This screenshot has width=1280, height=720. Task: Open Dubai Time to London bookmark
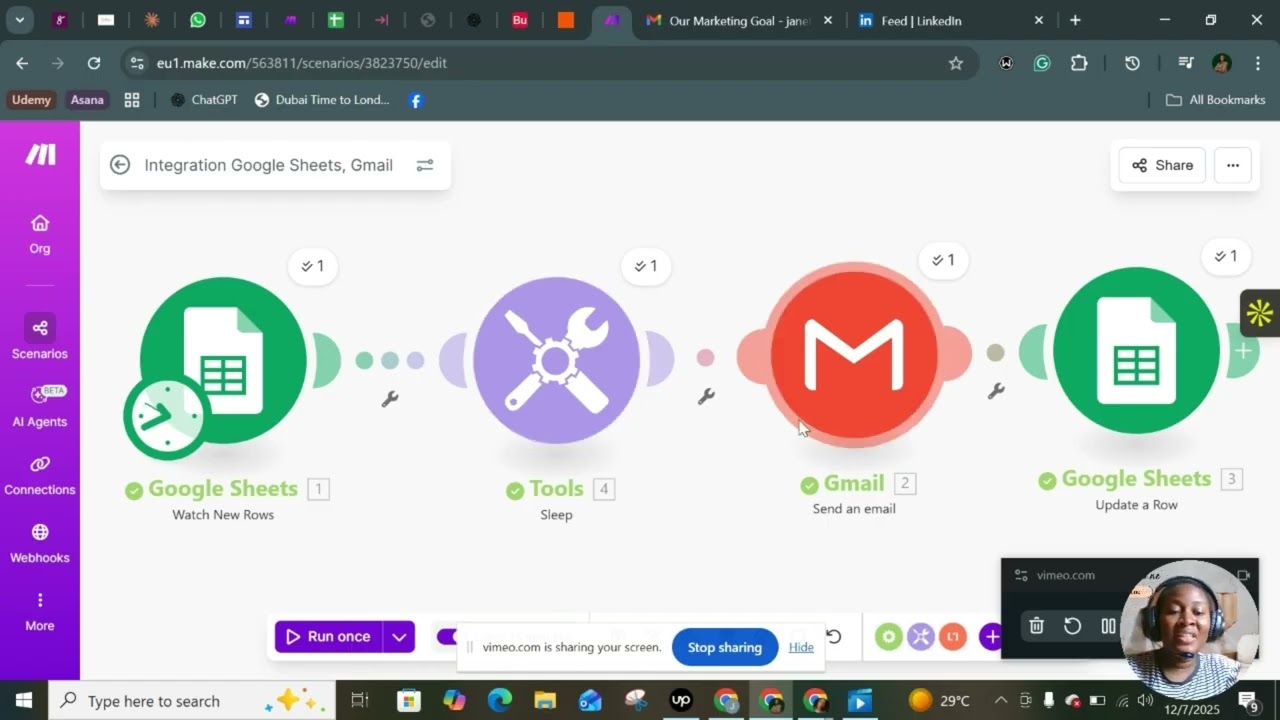coord(322,100)
